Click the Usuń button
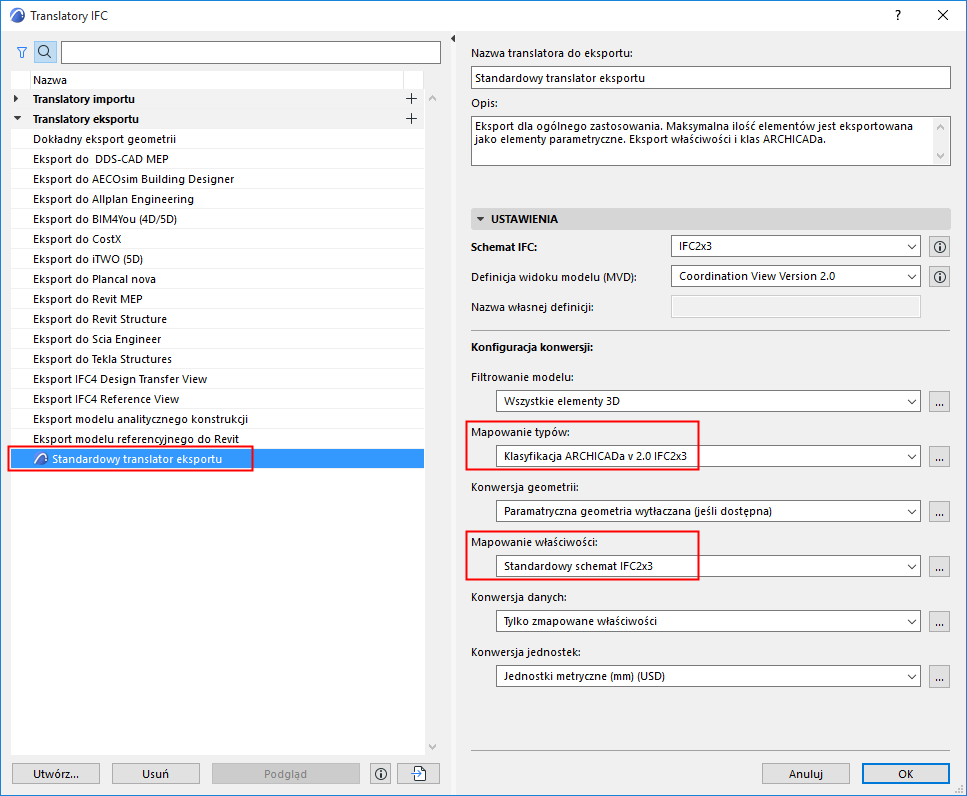This screenshot has height=796, width=967. coord(155,774)
